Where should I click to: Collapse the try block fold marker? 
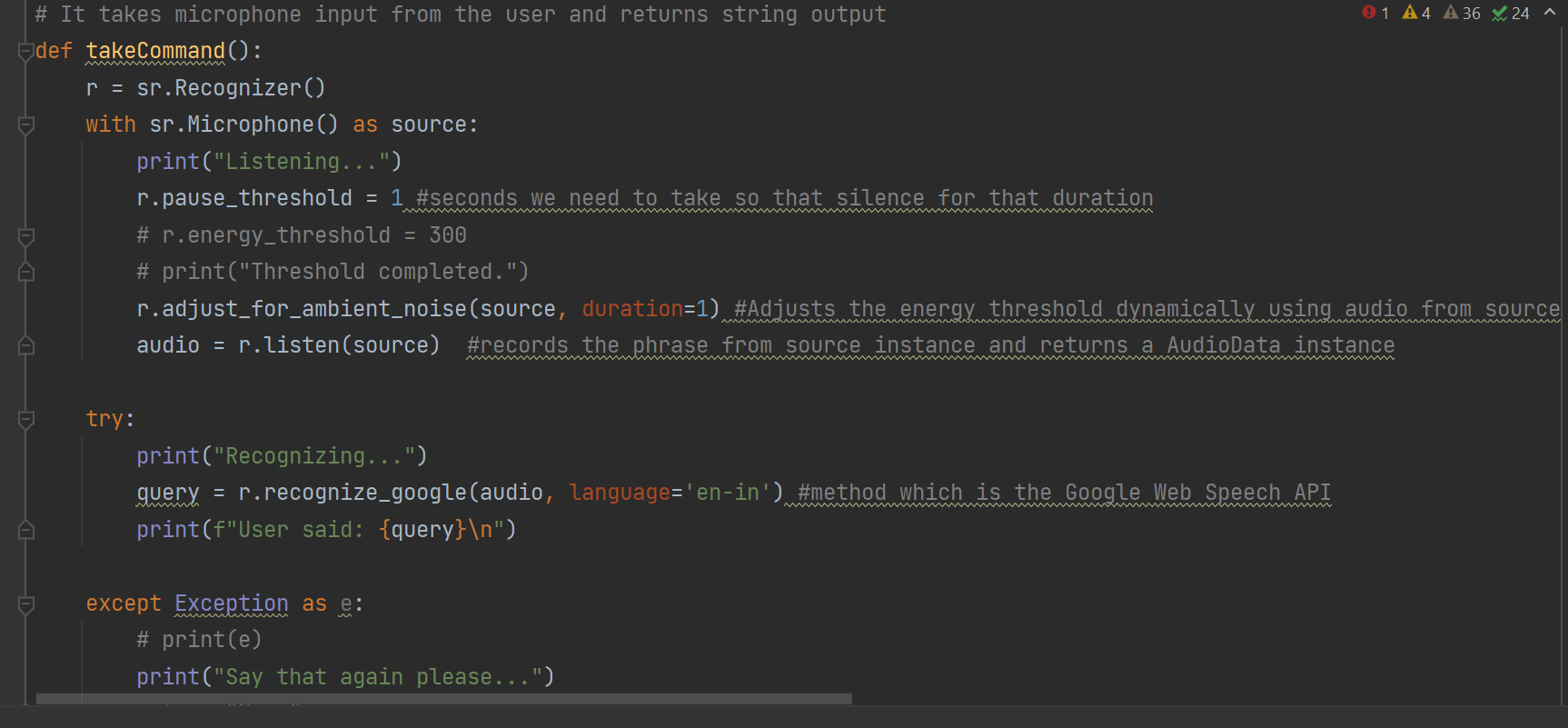[x=26, y=420]
